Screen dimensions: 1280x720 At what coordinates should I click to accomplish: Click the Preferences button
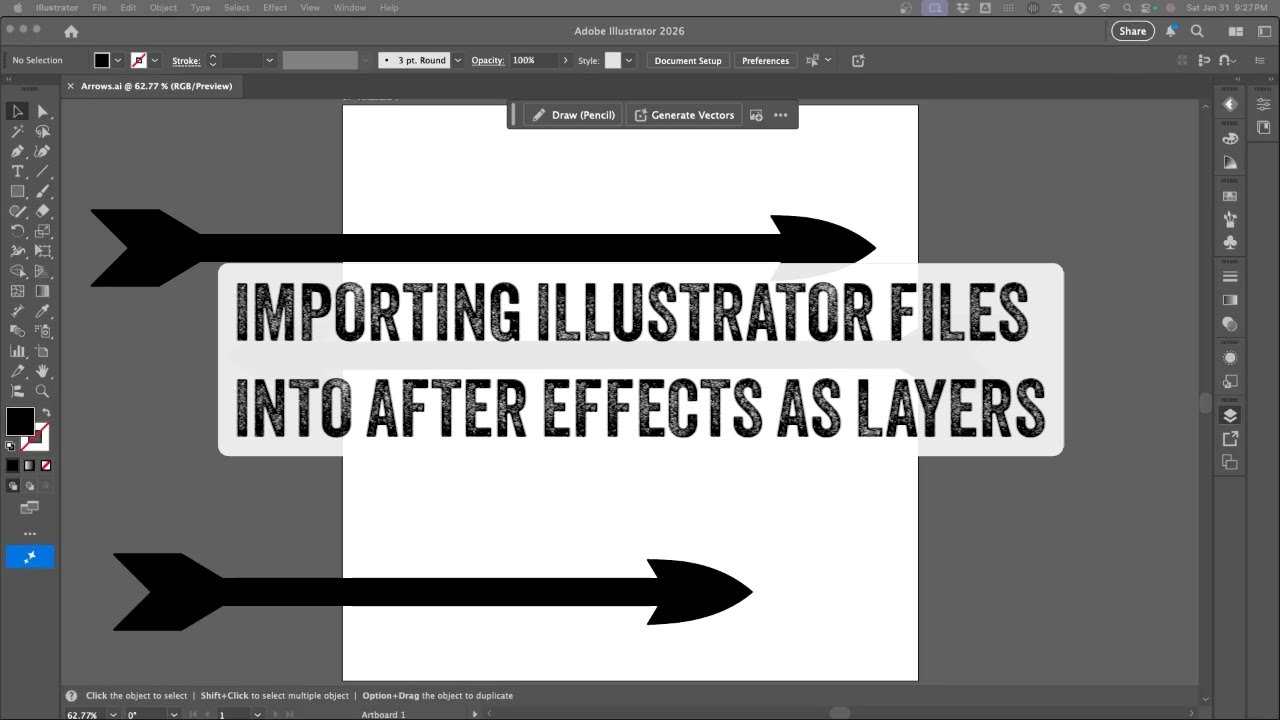click(x=765, y=60)
